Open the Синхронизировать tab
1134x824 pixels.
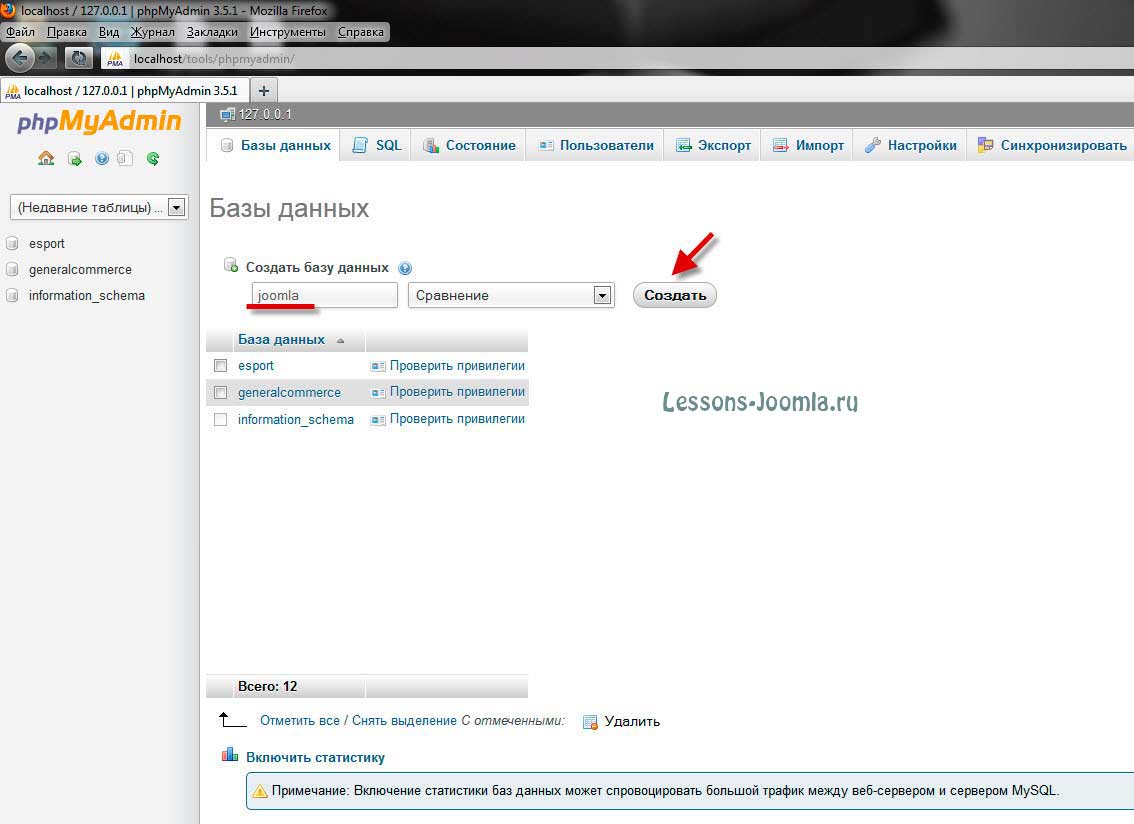pos(1052,145)
